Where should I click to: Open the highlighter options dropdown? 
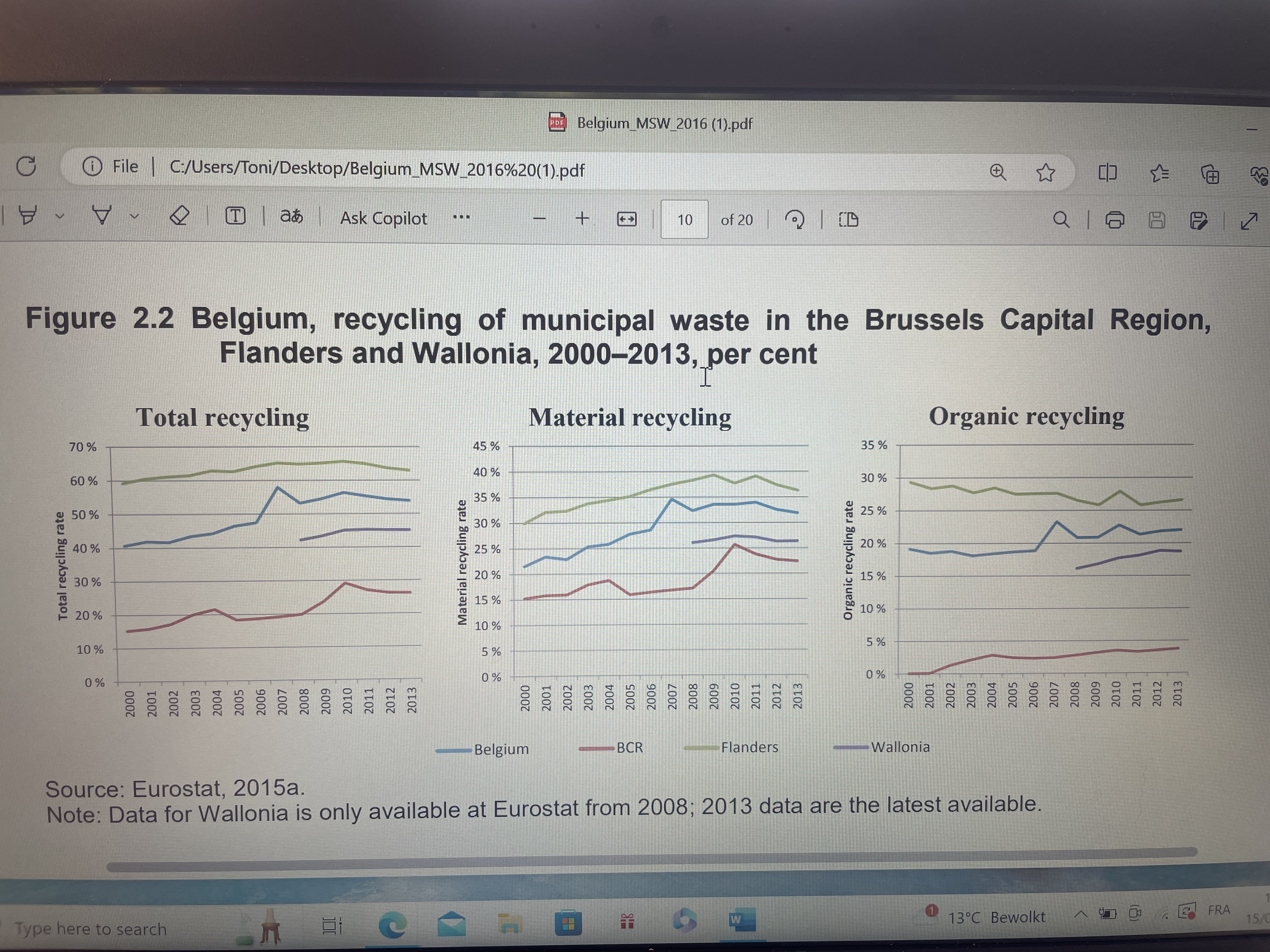point(60,217)
